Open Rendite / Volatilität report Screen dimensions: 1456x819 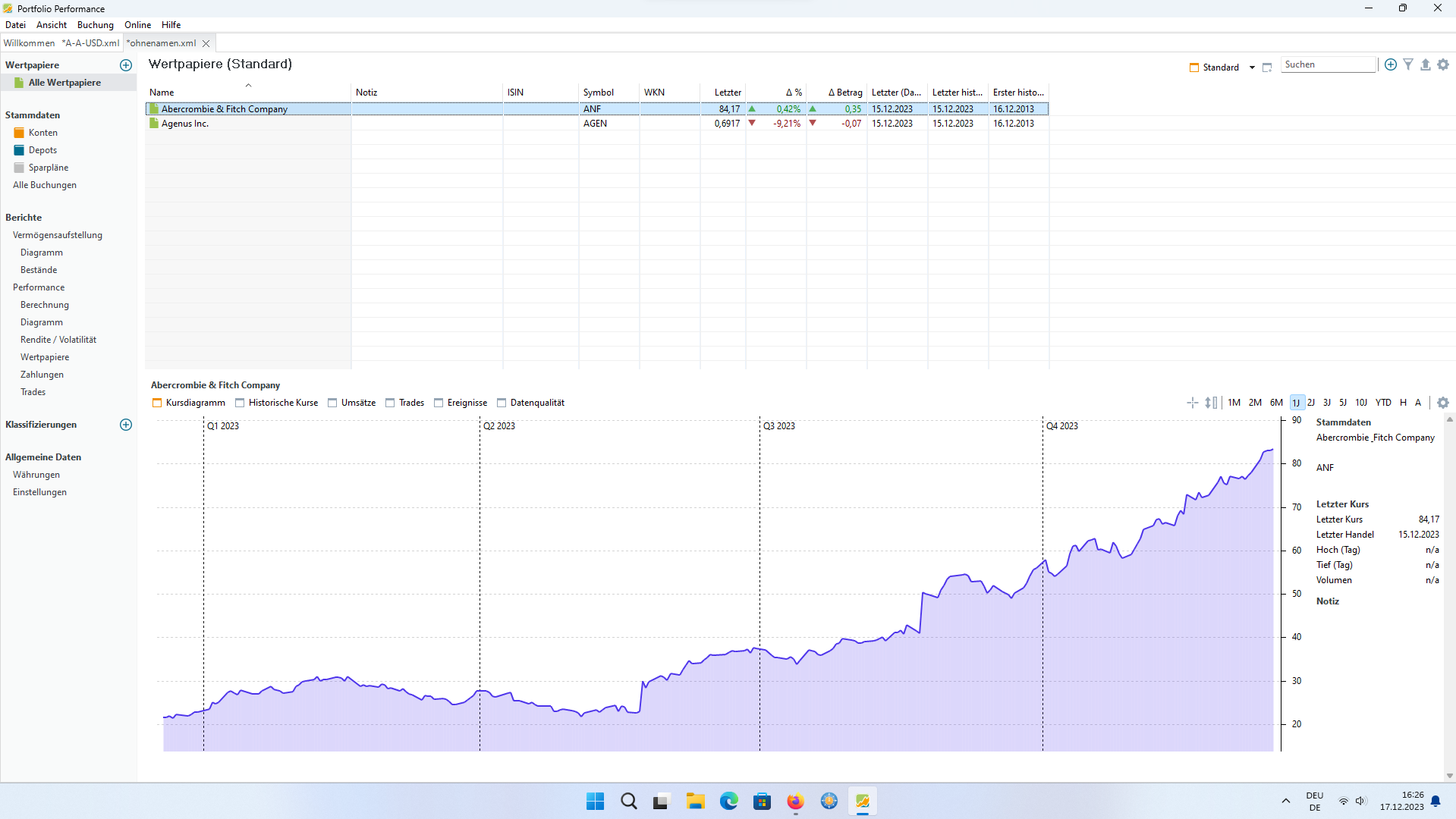coord(58,340)
